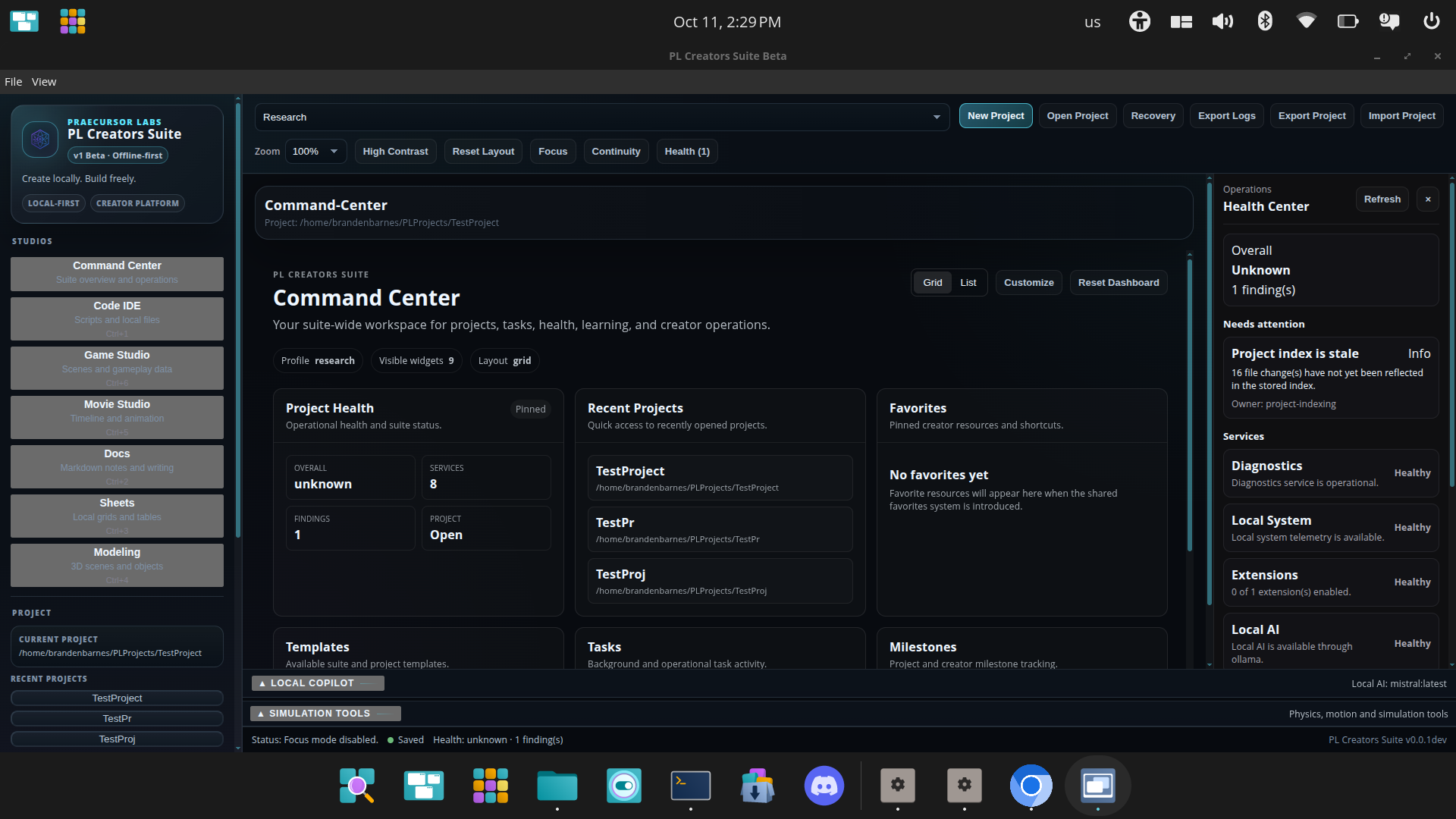This screenshot has width=1456, height=819.
Task: Open the power menu icon
Action: tap(1431, 21)
